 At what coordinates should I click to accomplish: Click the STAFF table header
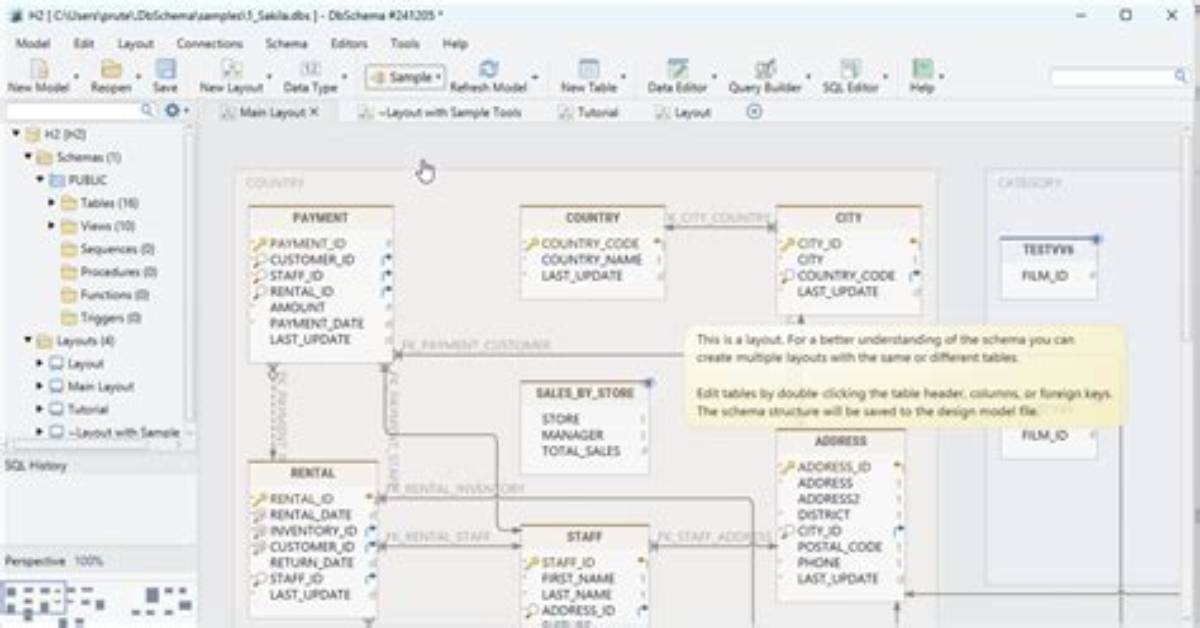click(585, 537)
